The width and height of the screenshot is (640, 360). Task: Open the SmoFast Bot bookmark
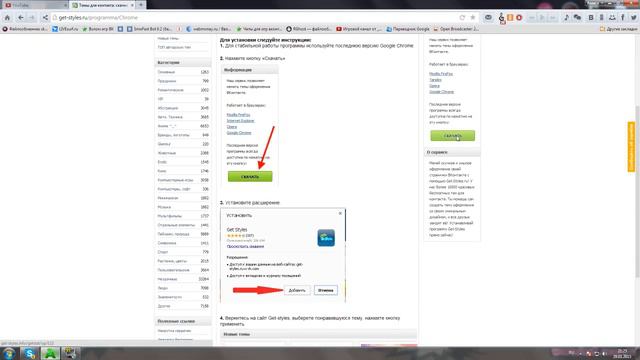point(149,29)
